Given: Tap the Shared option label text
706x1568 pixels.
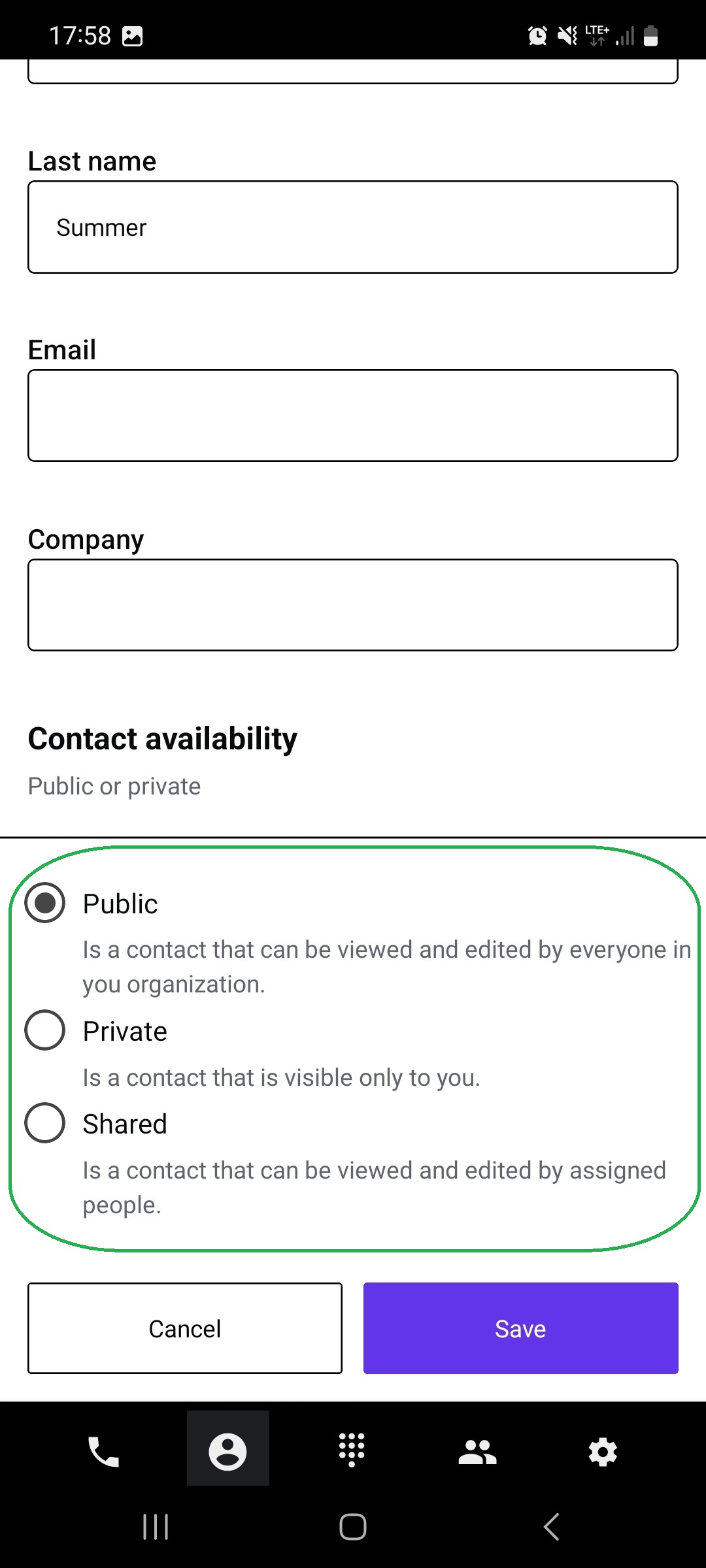Looking at the screenshot, I should [125, 1124].
